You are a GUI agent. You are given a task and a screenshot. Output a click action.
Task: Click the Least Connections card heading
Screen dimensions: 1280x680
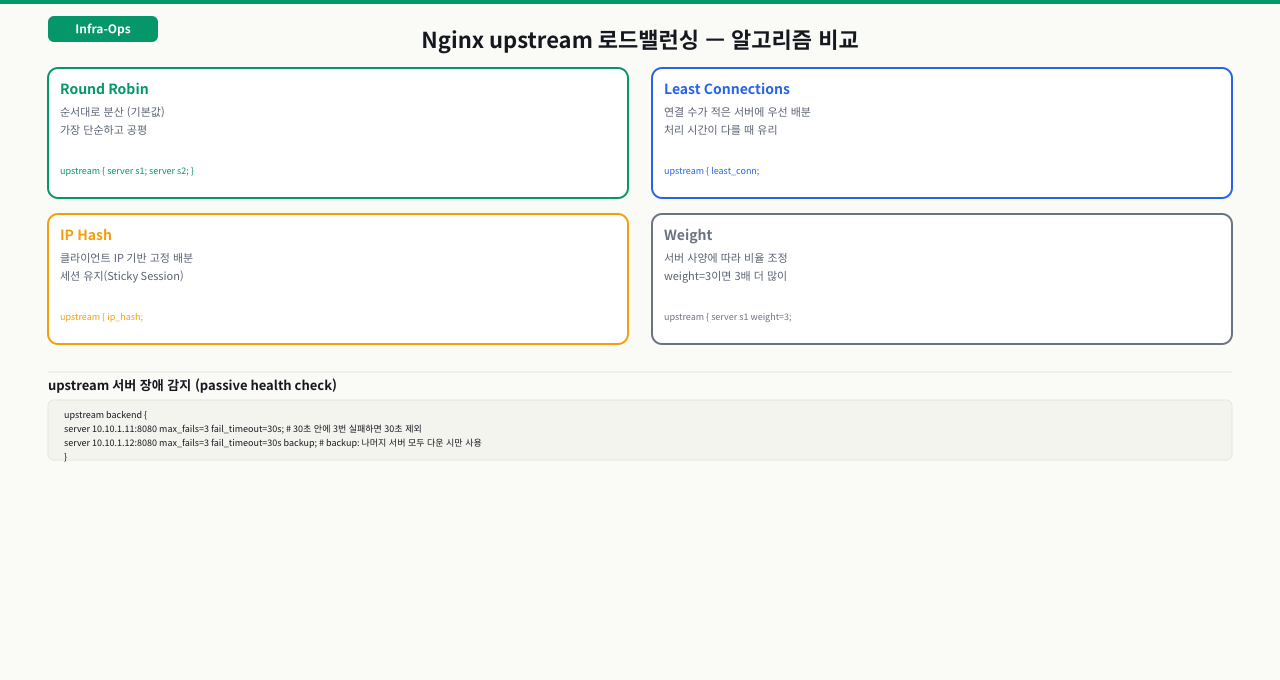(727, 89)
